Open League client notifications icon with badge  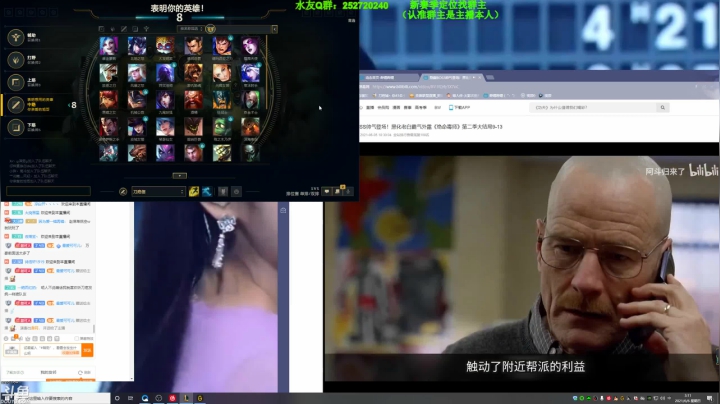(338, 191)
